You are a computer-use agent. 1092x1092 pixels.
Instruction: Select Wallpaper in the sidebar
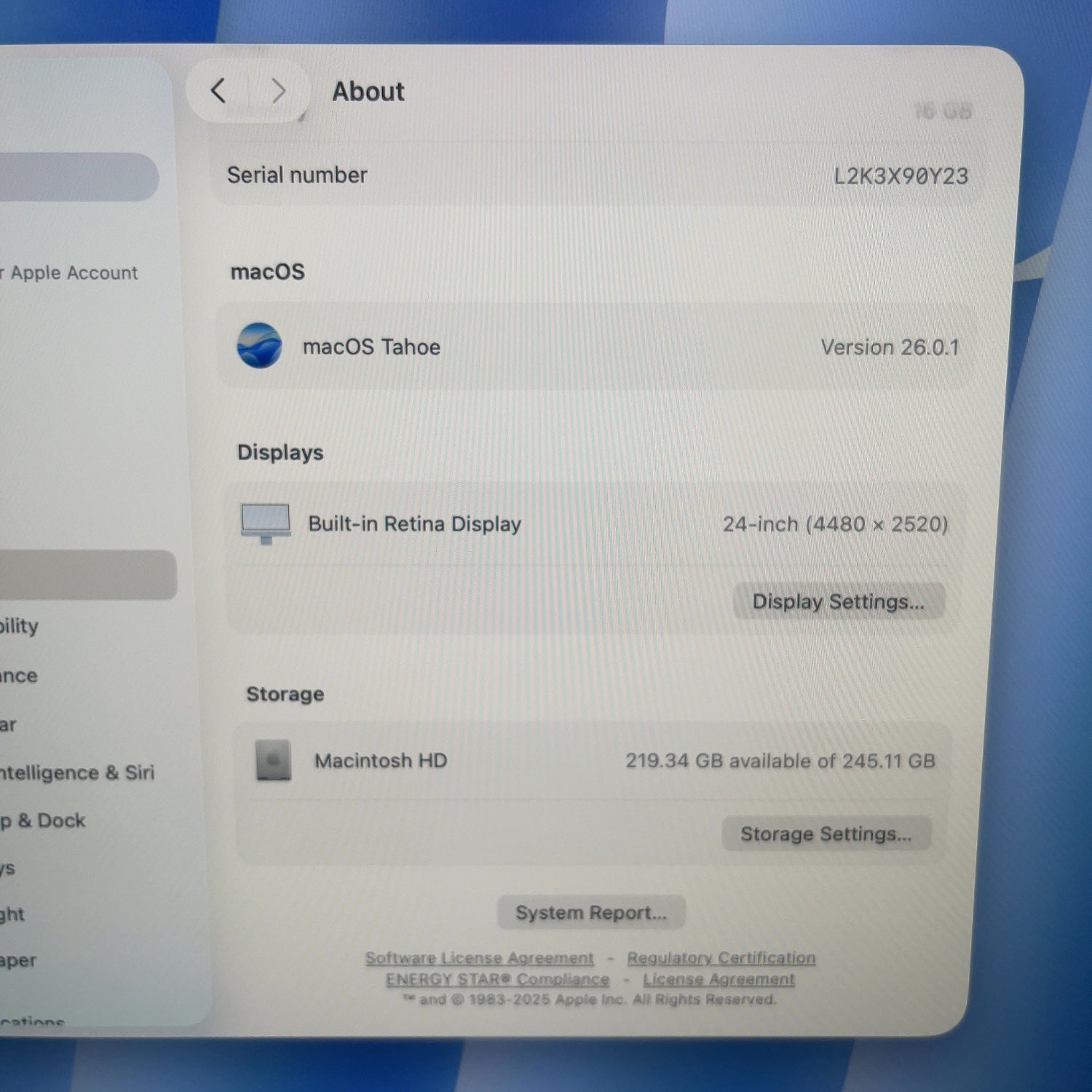click(x=18, y=961)
